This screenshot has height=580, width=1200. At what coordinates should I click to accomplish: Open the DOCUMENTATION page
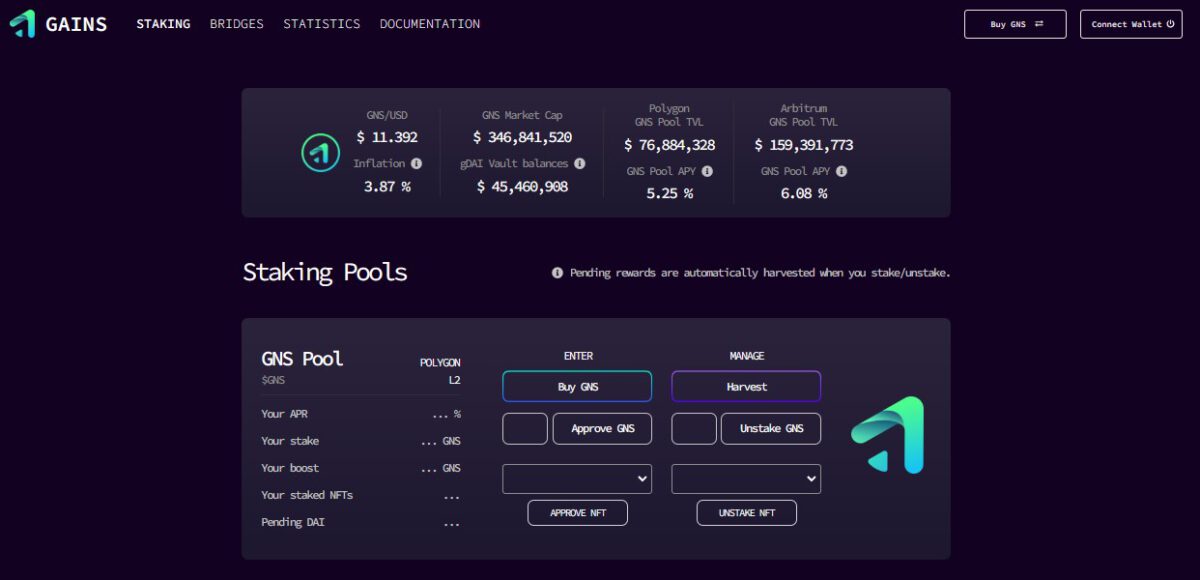[429, 24]
